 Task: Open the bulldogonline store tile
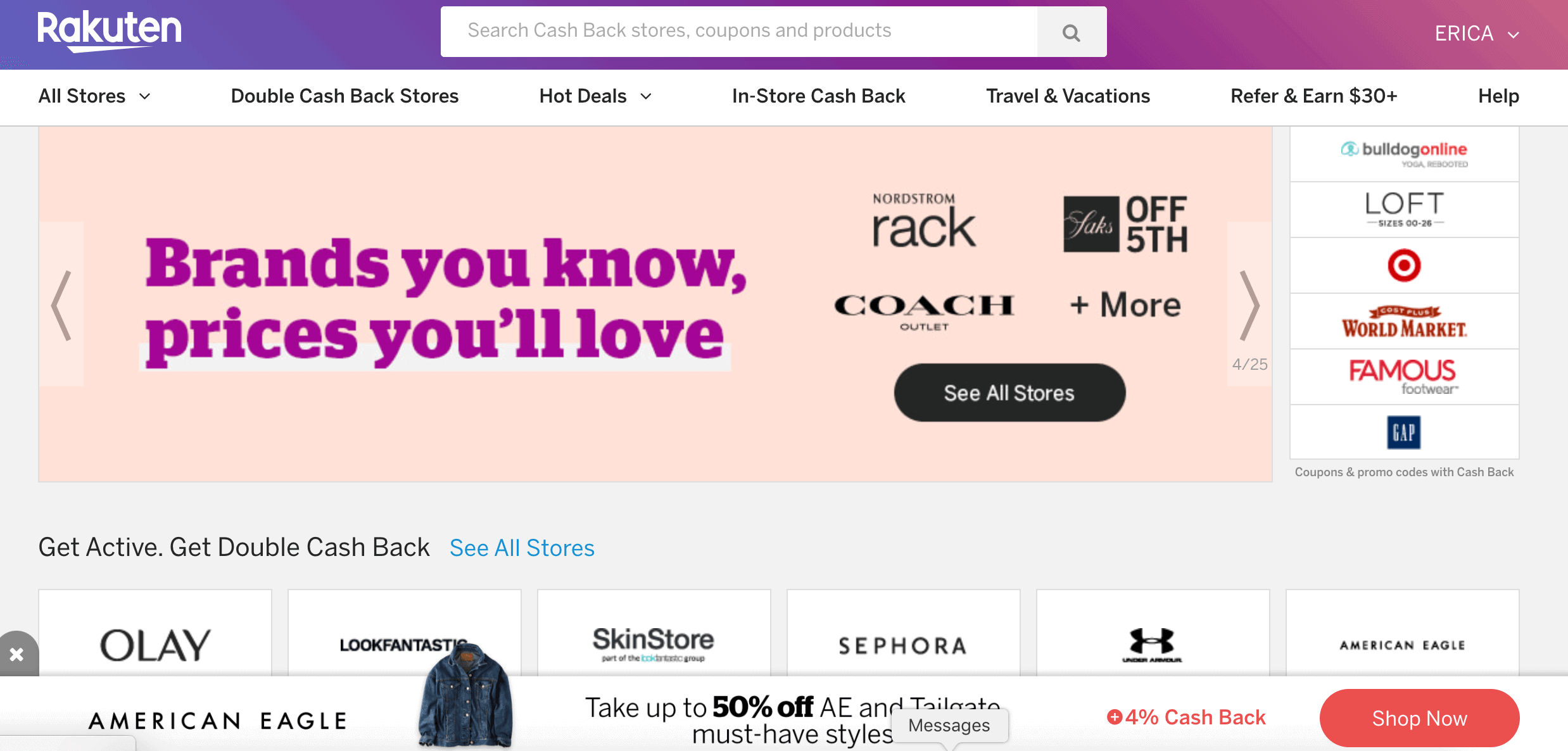pyautogui.click(x=1404, y=154)
